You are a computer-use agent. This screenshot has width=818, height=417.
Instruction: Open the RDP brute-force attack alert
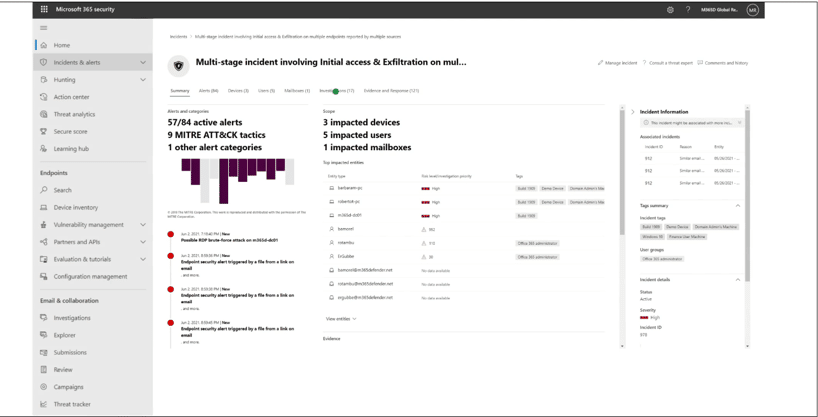(229, 241)
